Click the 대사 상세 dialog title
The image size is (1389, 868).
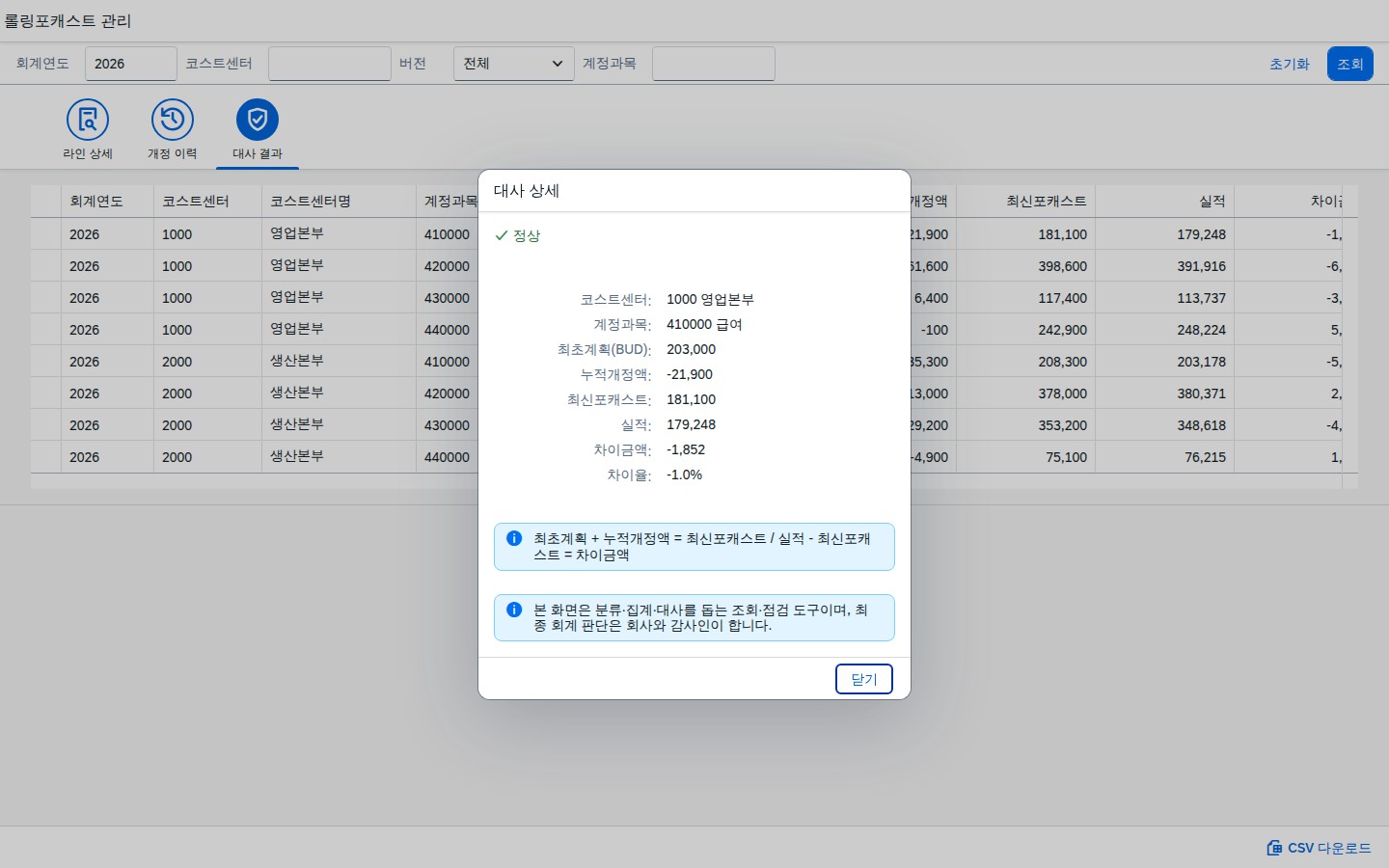527,191
